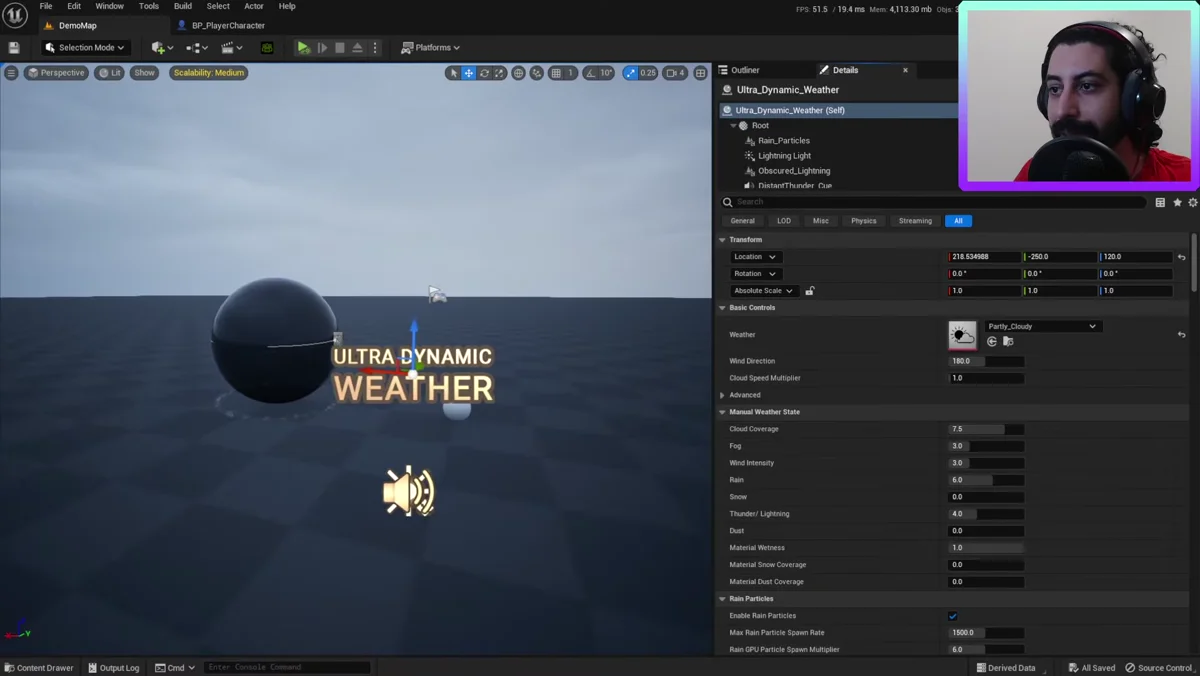
Task: Open the Tools menu
Action: (x=149, y=6)
